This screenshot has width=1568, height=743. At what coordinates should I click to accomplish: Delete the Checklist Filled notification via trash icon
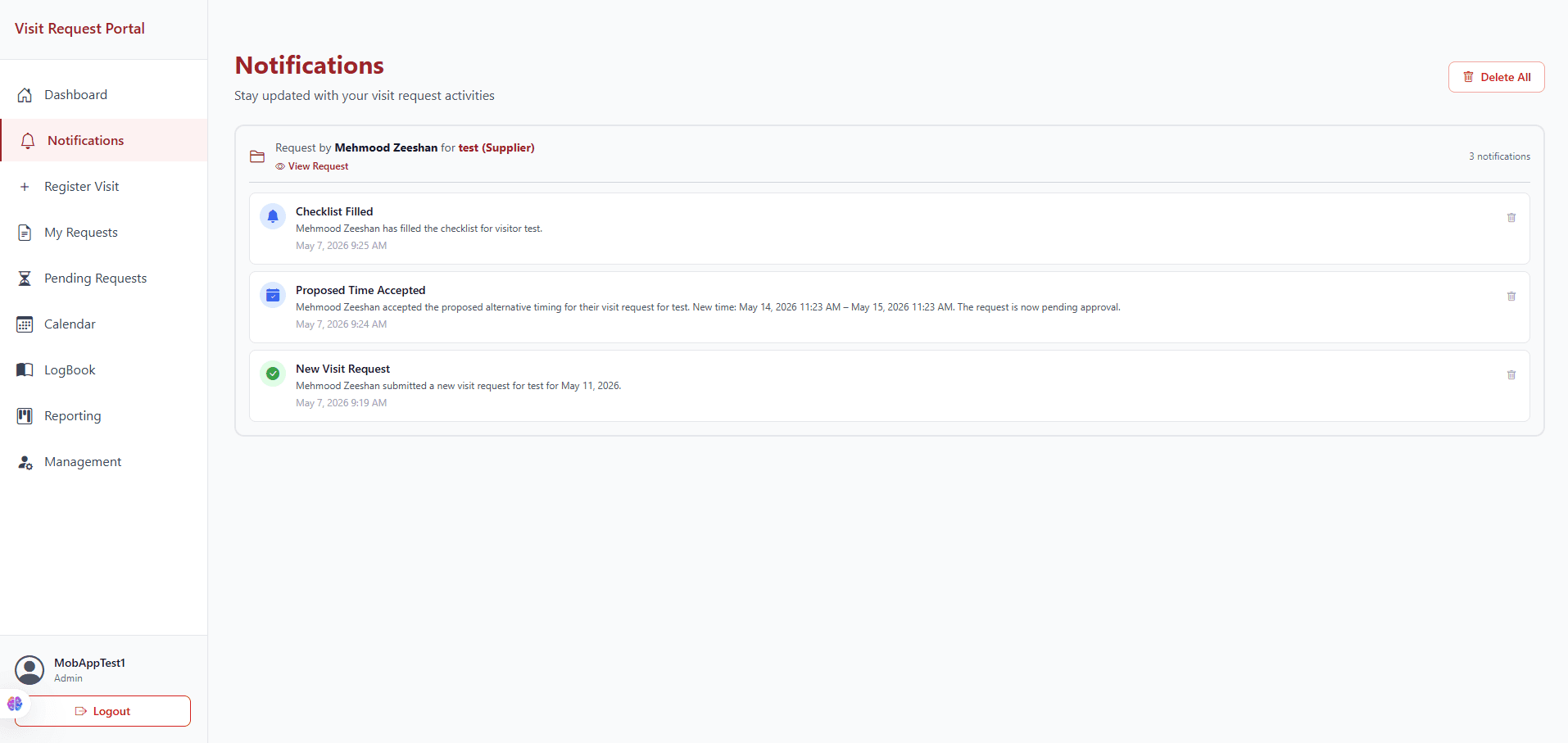click(1511, 218)
